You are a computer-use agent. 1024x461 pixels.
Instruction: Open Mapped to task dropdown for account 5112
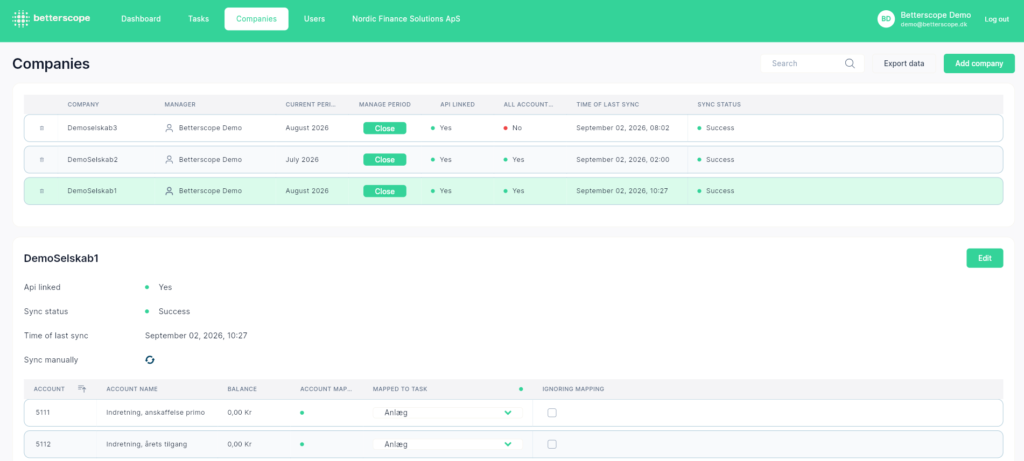pos(448,444)
